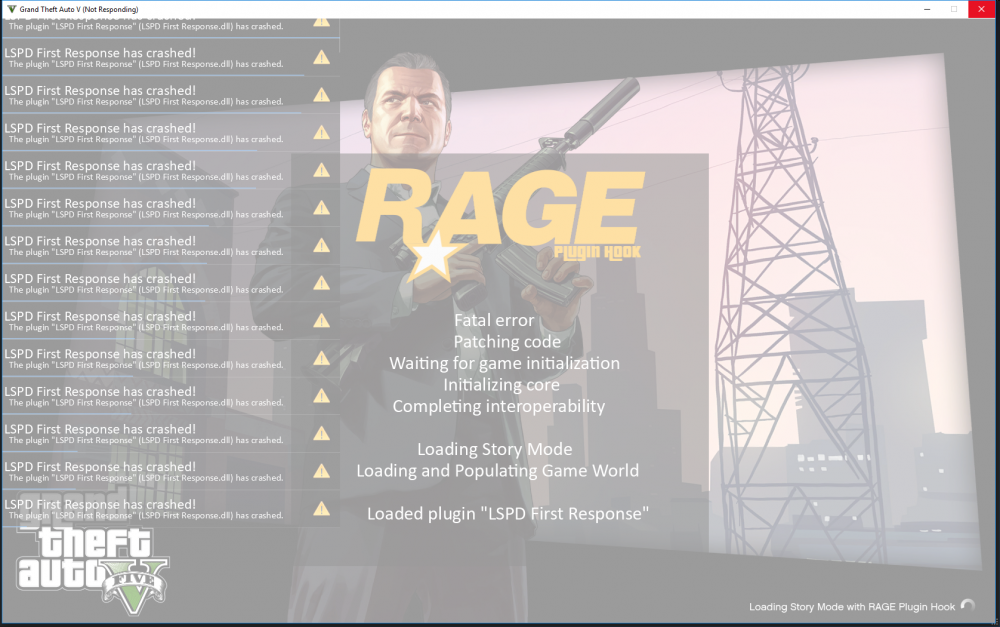Click the 'Fatal error' status line

(x=494, y=320)
